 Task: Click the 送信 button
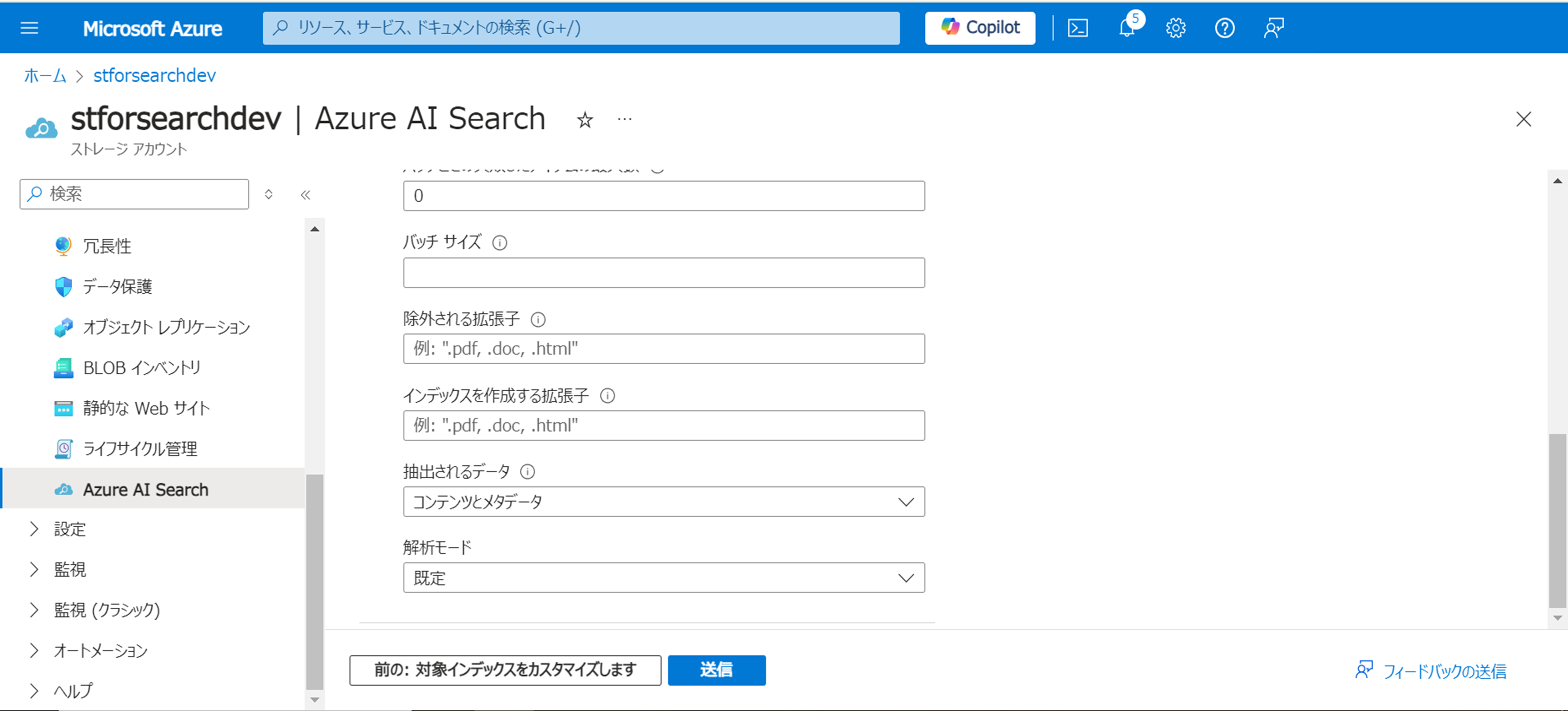point(716,670)
